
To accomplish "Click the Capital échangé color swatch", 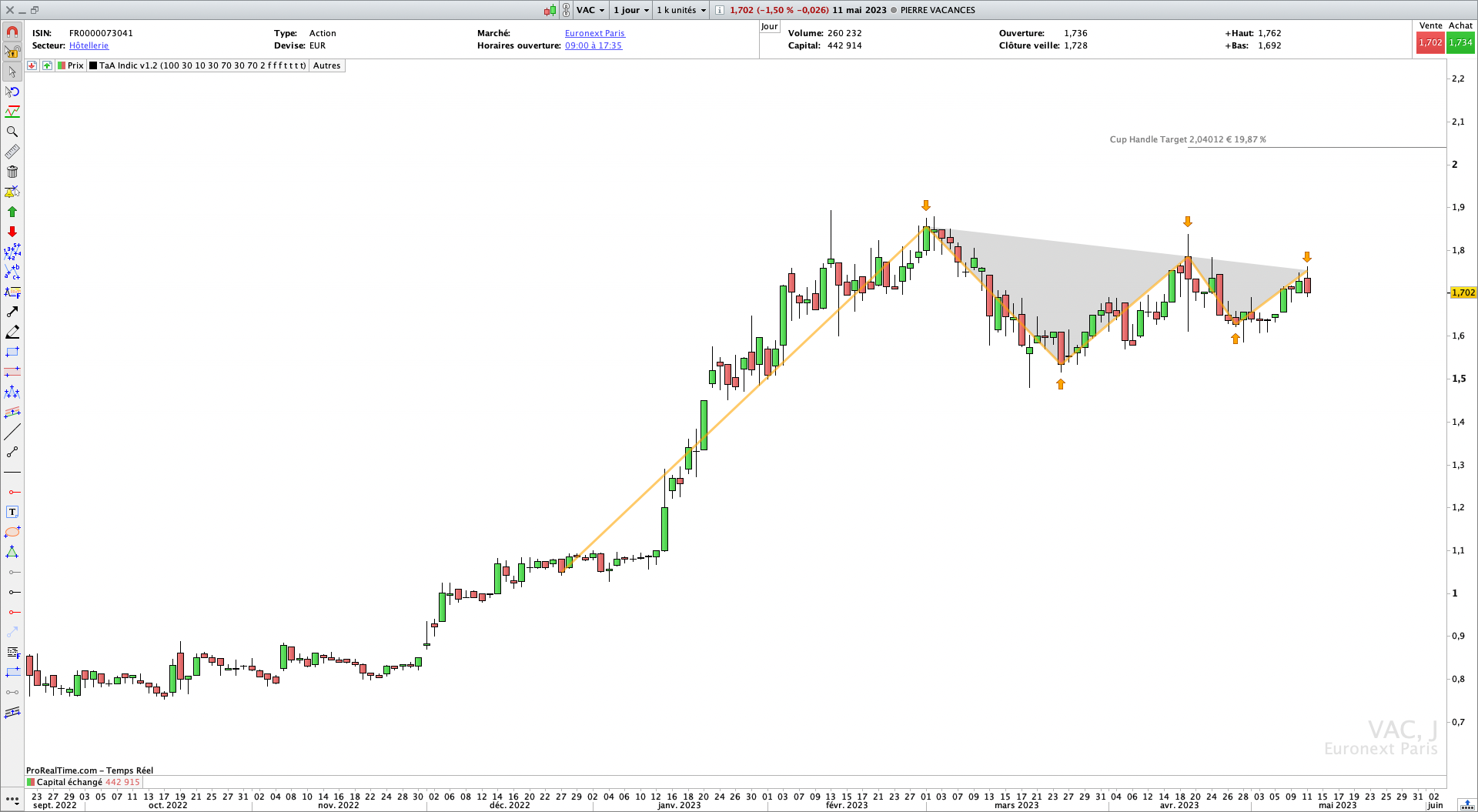I will tap(32, 782).
